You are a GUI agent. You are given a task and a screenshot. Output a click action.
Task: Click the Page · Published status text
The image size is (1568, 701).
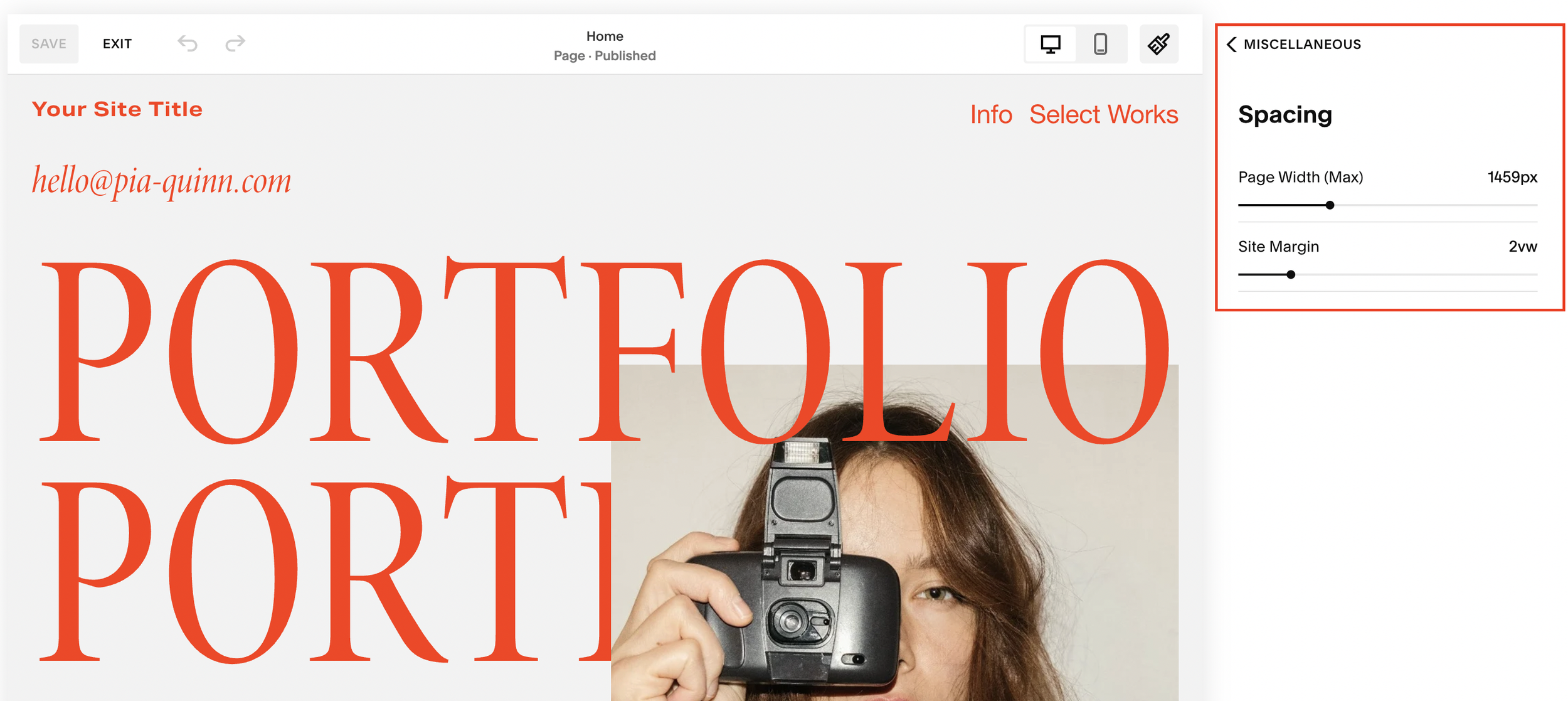[605, 56]
